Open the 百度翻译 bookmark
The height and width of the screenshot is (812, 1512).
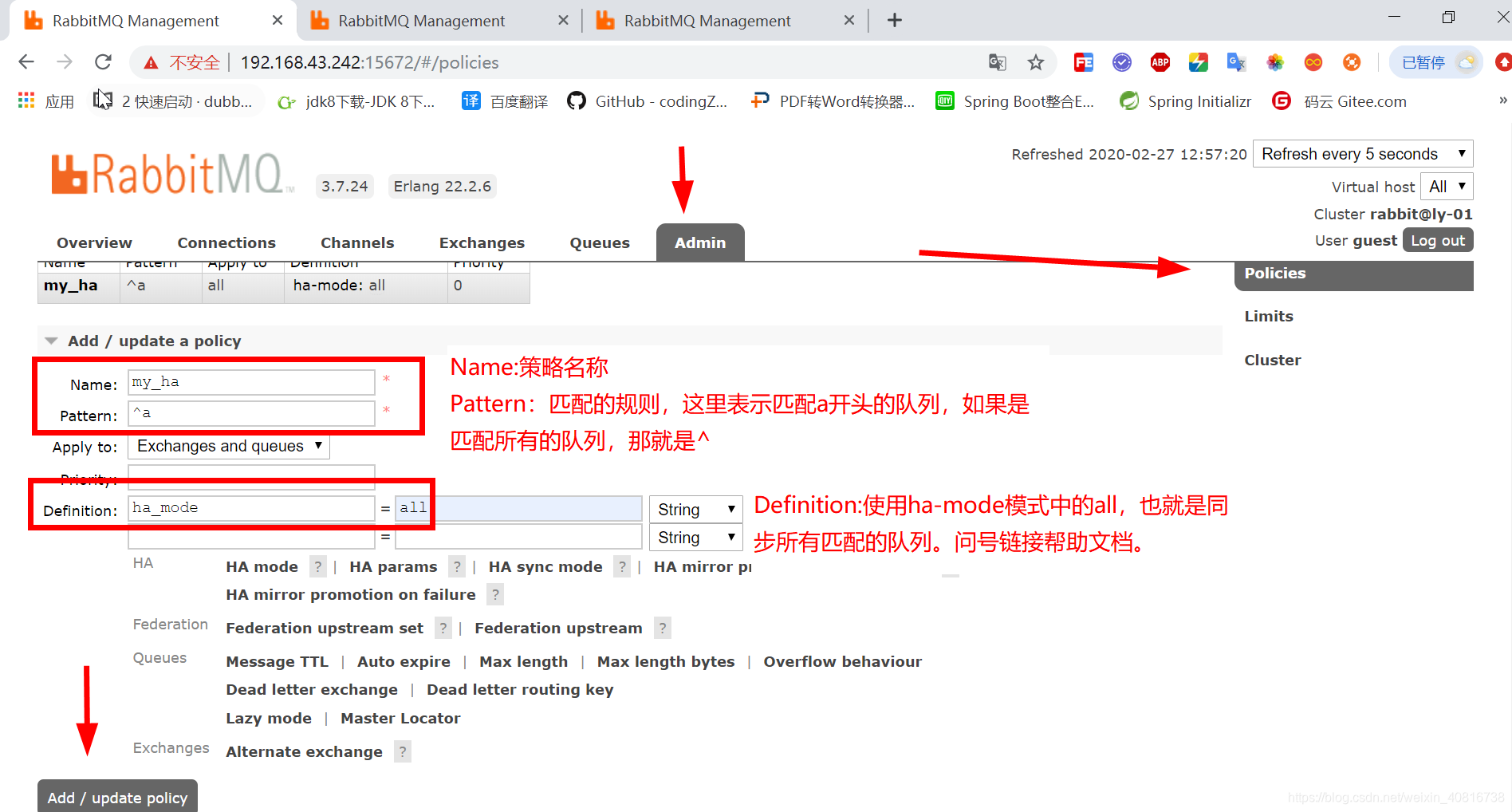point(506,101)
